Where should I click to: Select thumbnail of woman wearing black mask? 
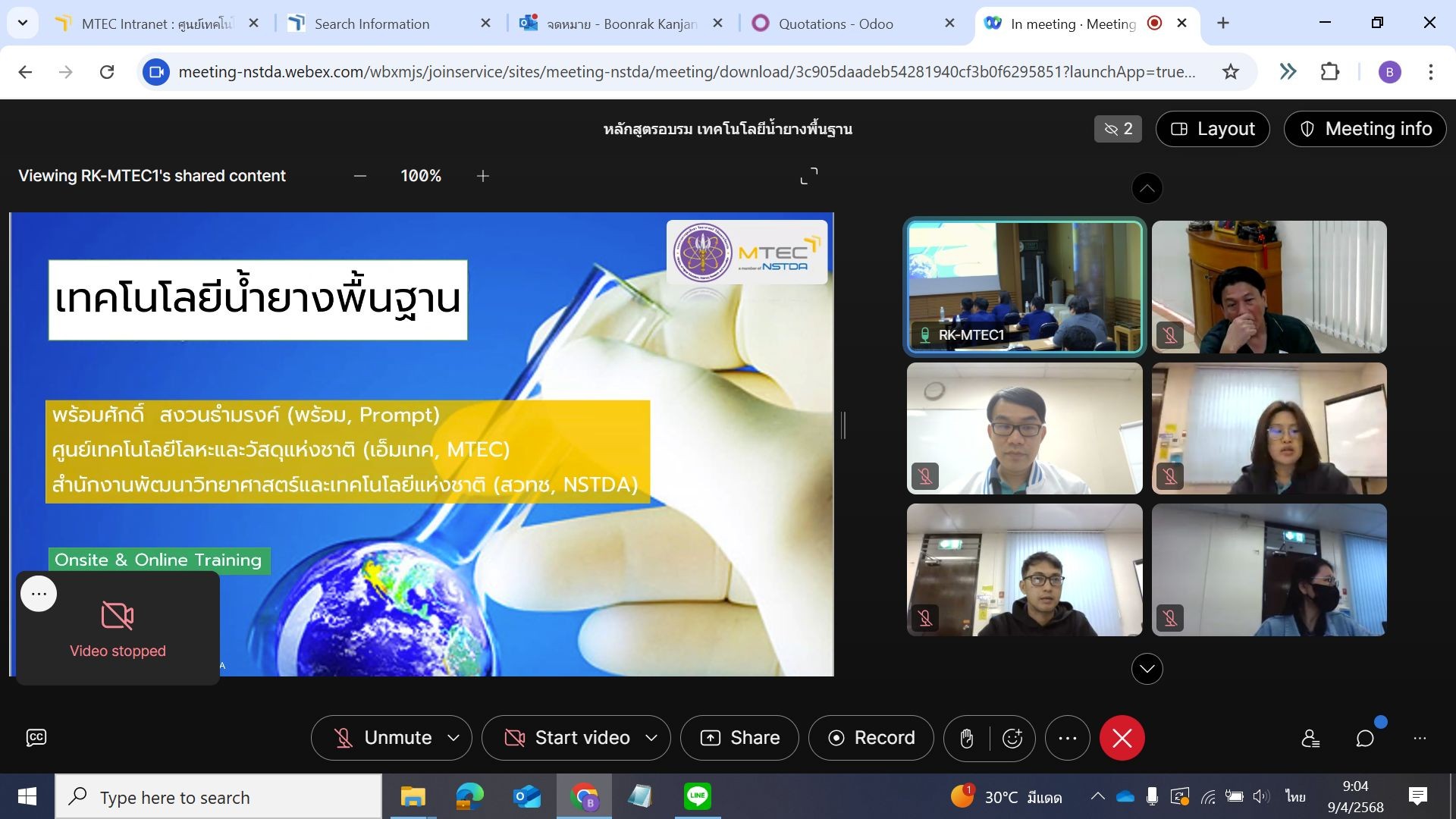(1269, 570)
